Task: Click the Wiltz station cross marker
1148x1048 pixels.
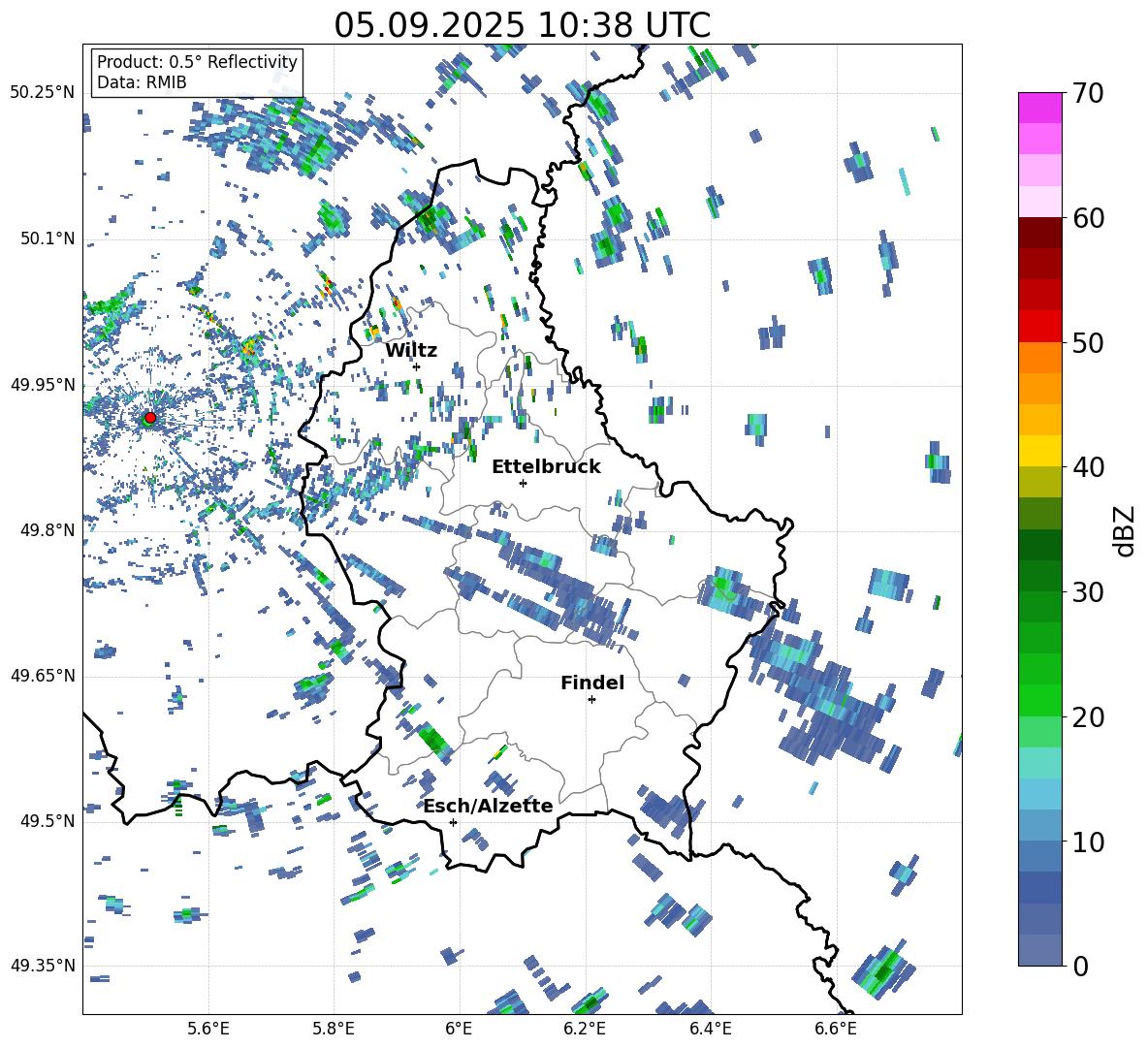Action: coord(417,366)
